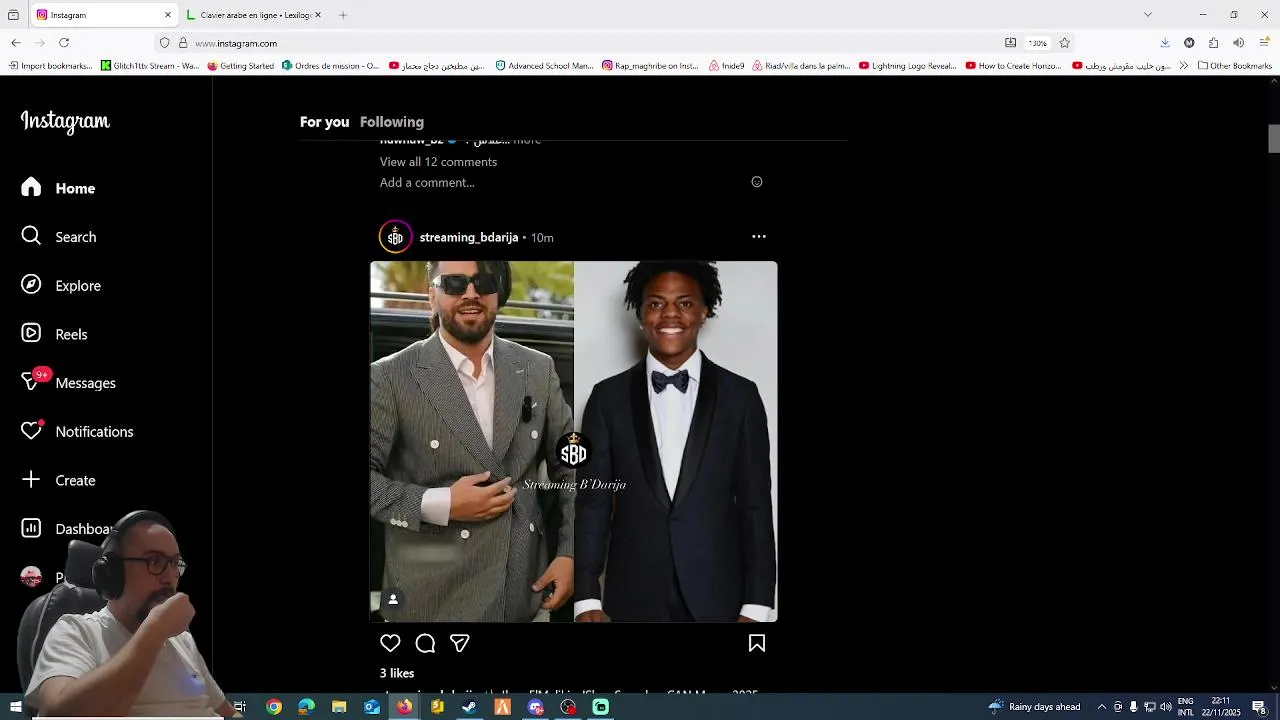Open Rap_maghribe on Inst... bookmark
Image resolution: width=1280 pixels, height=720 pixels.
(x=650, y=66)
